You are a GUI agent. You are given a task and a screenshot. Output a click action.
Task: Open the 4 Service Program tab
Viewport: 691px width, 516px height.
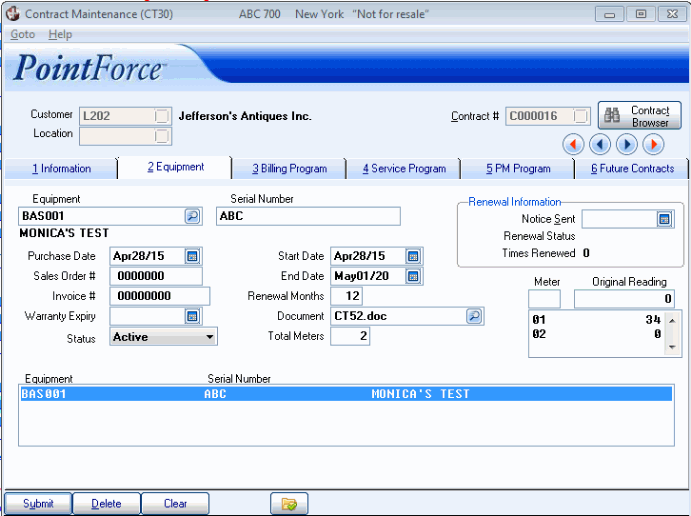404,169
